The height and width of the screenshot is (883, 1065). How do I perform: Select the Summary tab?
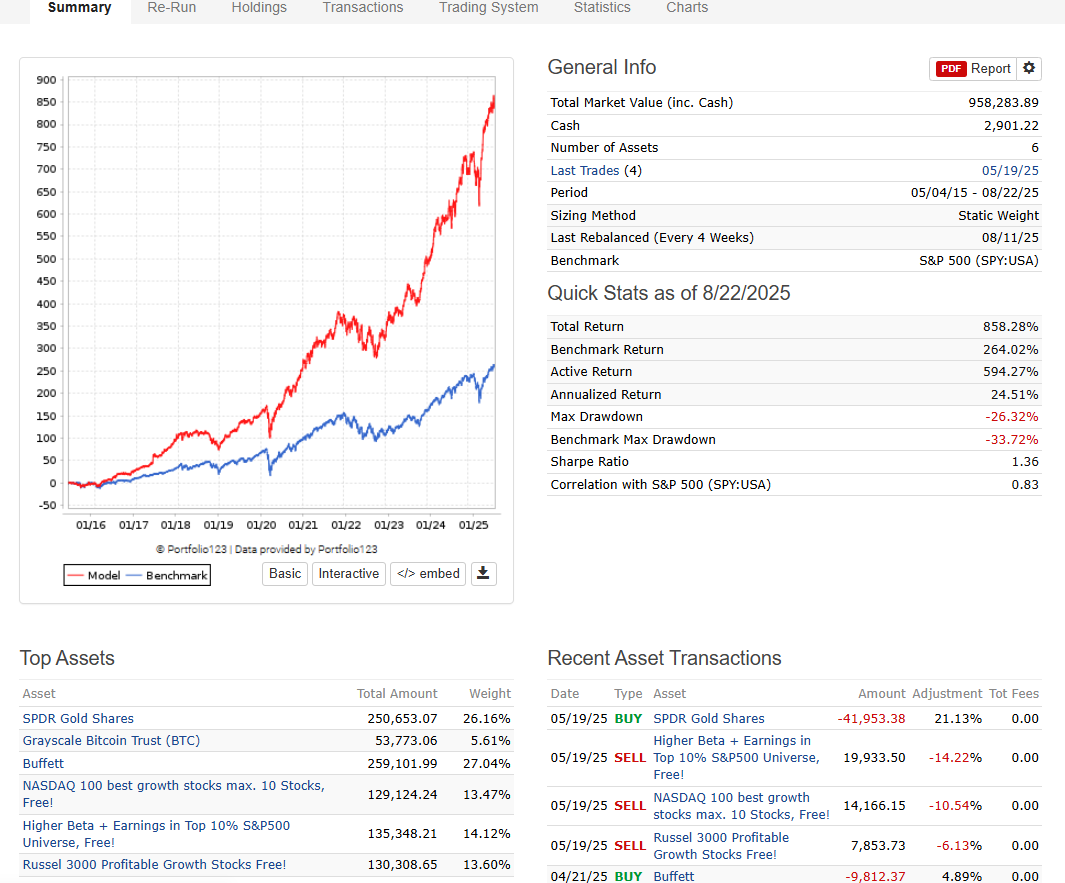point(79,8)
